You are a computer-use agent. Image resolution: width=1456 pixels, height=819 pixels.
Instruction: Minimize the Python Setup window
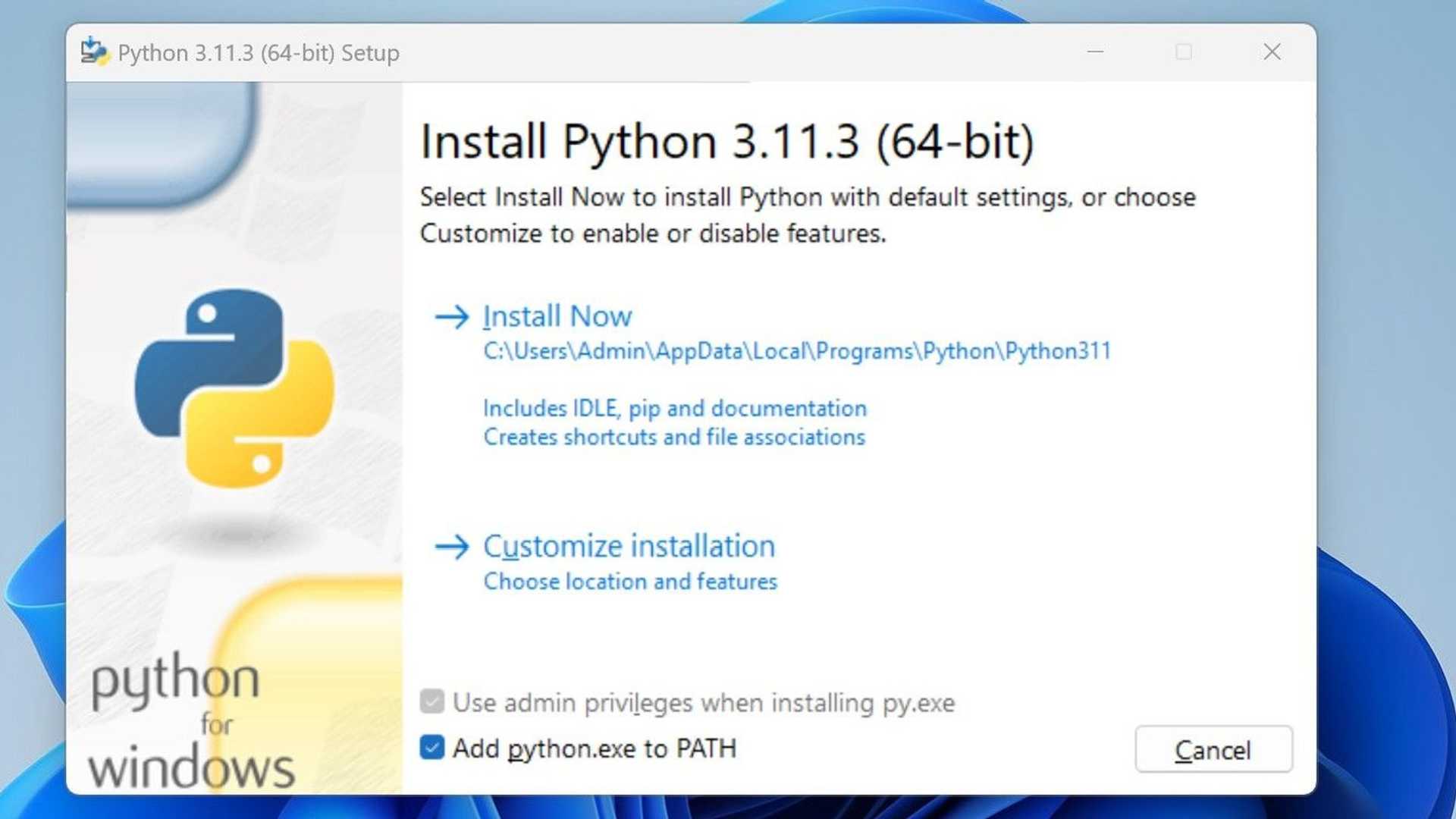1095,52
